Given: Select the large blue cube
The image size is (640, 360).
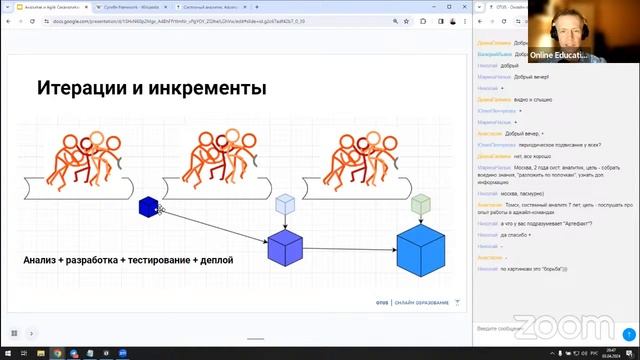Looking at the screenshot, I should [x=421, y=251].
